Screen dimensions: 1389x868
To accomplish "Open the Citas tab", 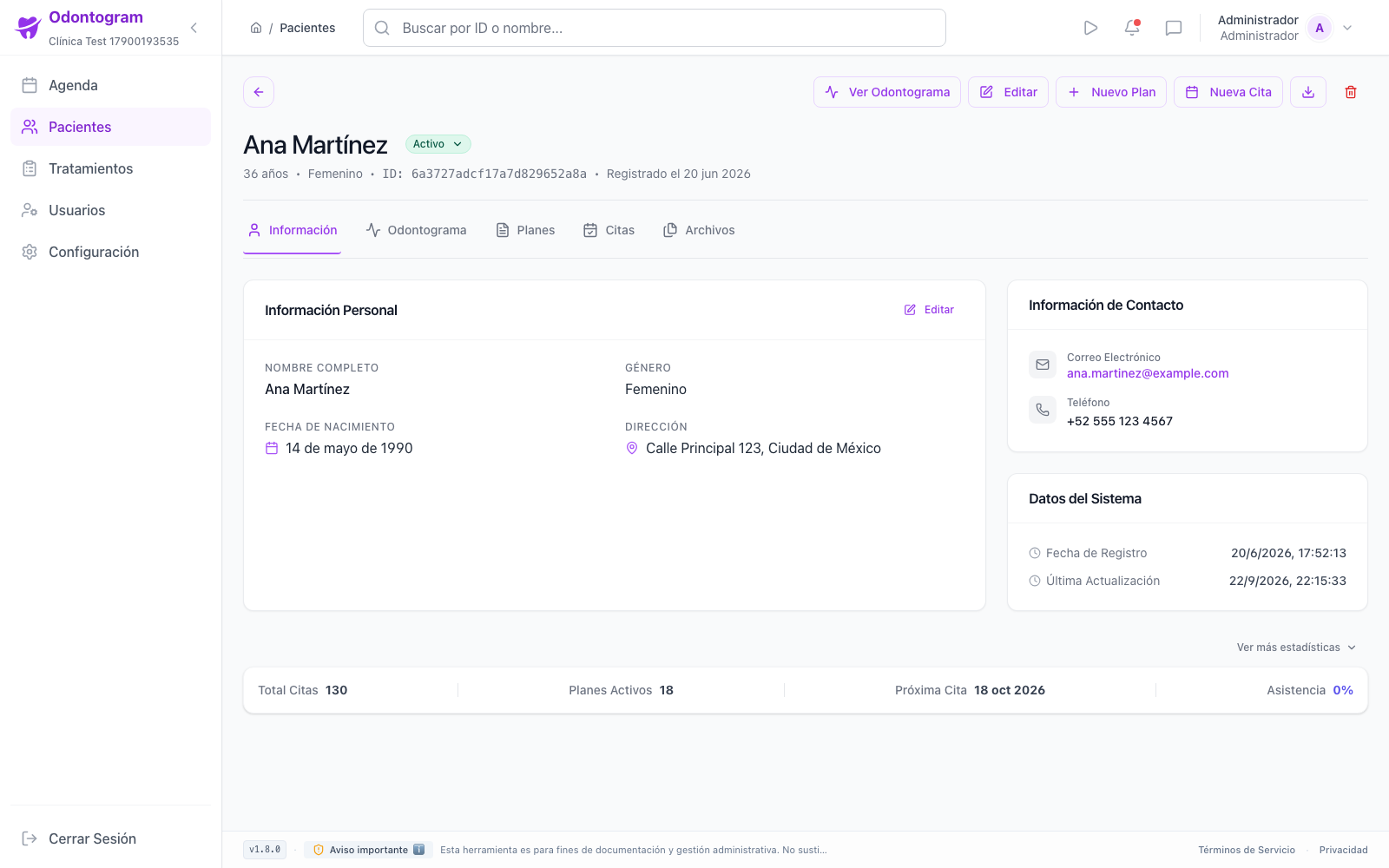I will coord(609,230).
